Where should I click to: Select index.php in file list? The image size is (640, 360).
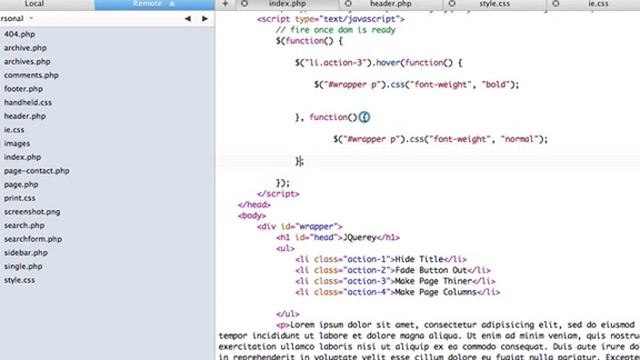tap(22, 157)
